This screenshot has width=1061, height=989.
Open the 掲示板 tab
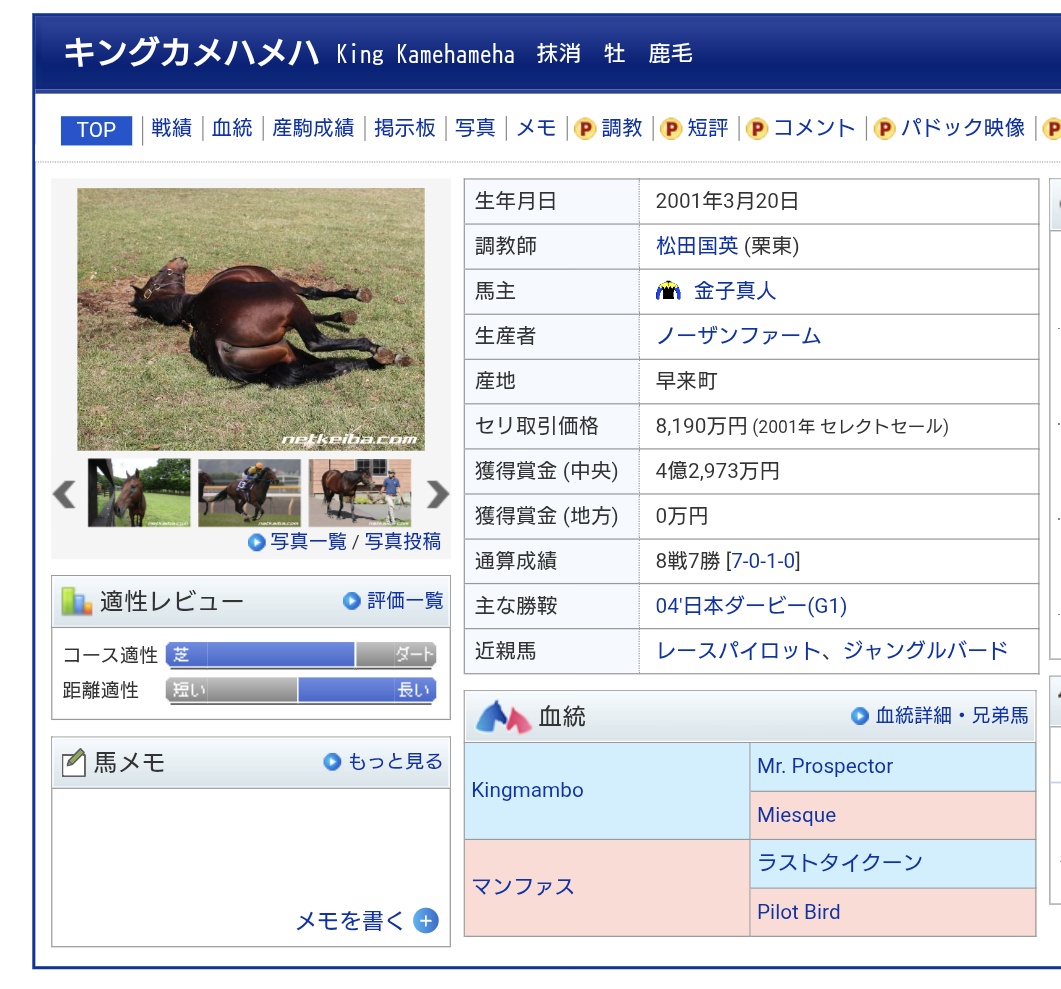click(x=405, y=128)
